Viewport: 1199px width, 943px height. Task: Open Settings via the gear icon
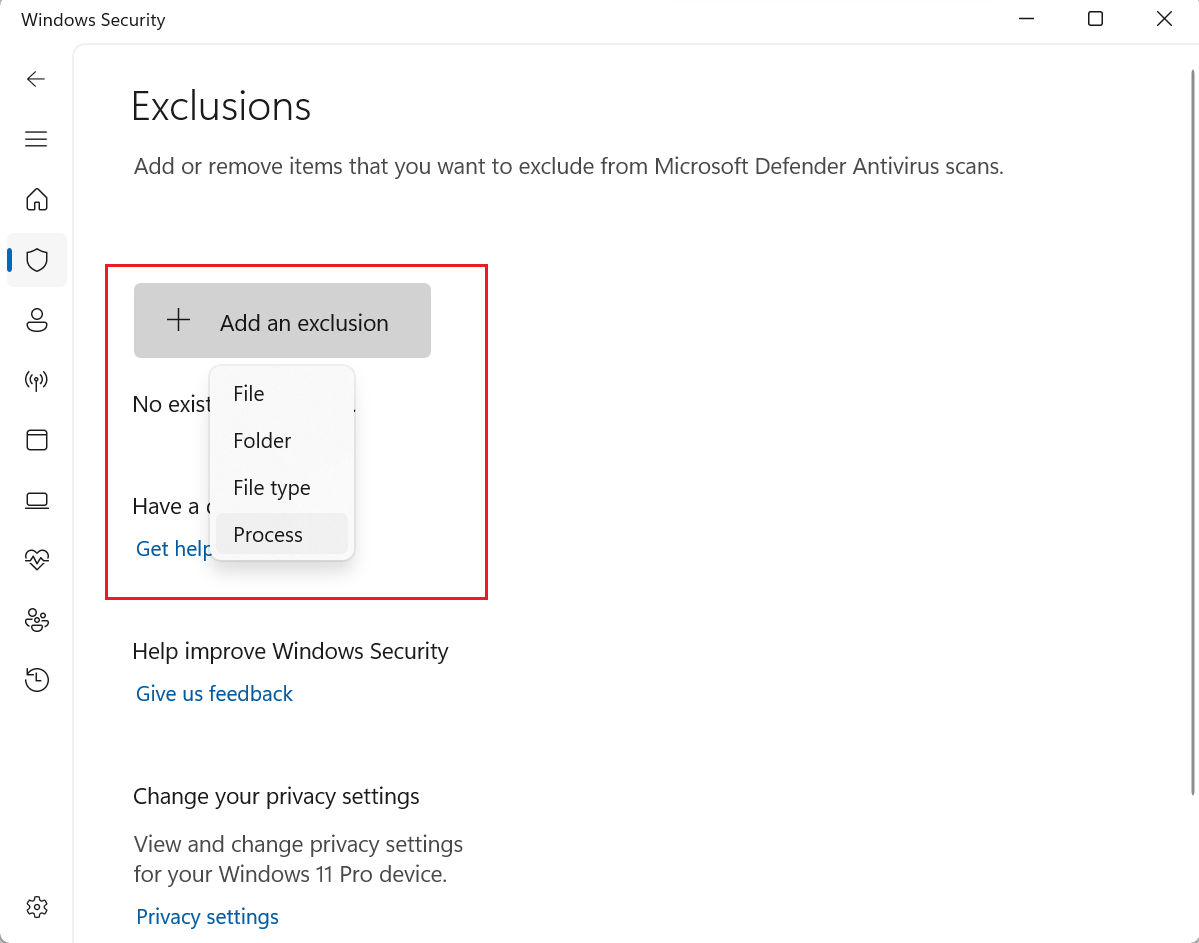(36, 907)
